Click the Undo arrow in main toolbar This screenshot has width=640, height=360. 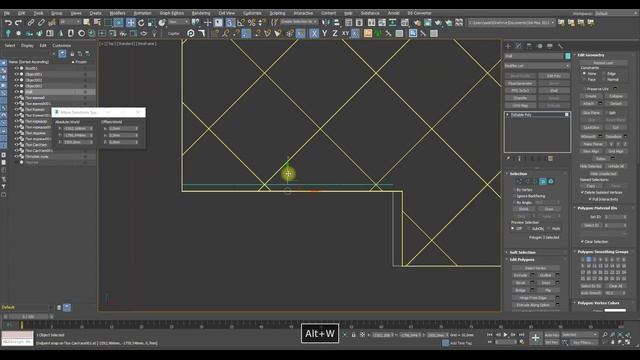pos(8,22)
